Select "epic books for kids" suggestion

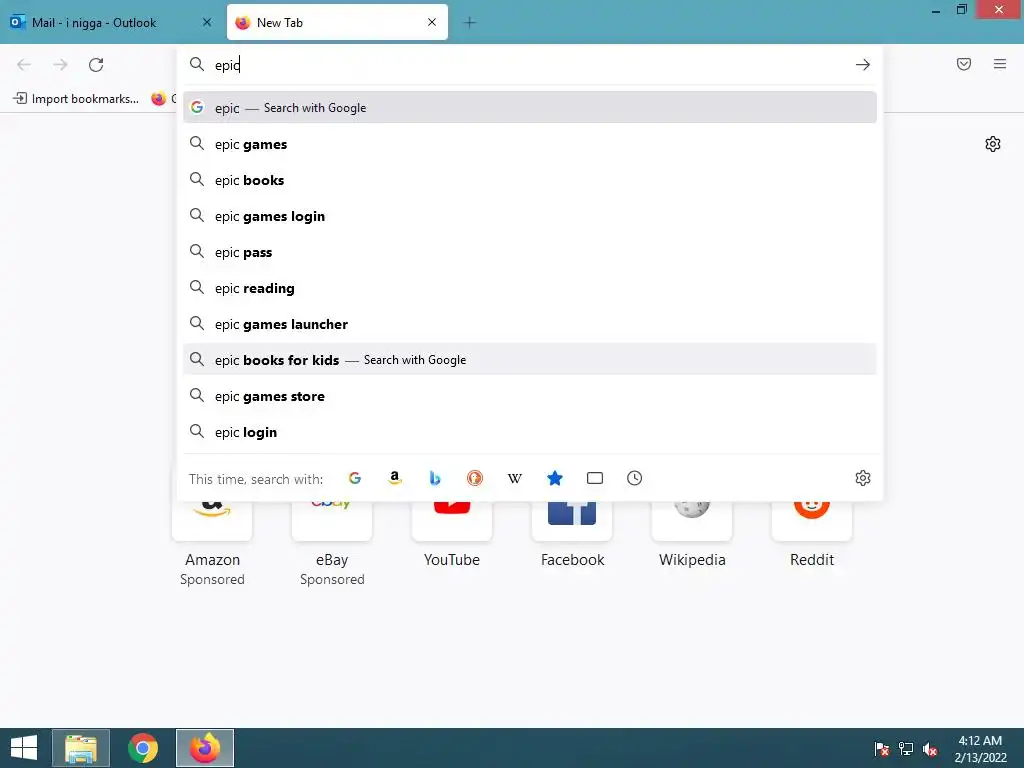(x=530, y=360)
